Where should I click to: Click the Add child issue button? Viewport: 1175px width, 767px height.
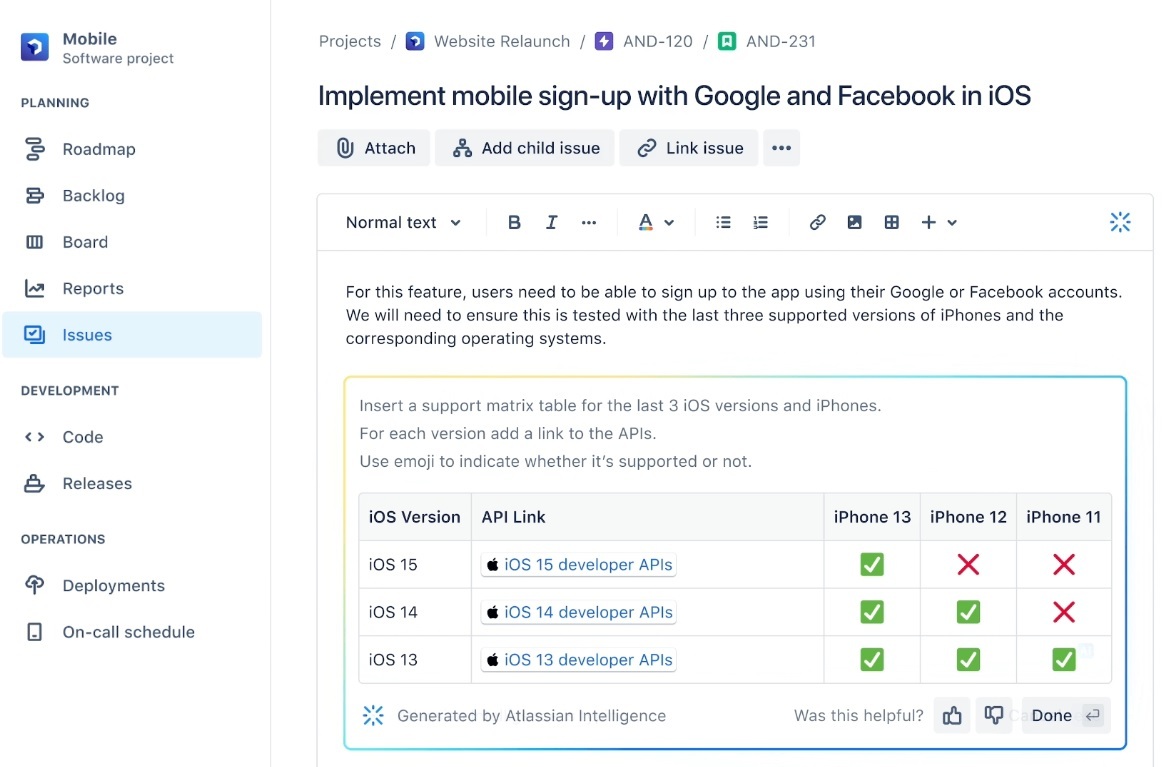tap(524, 147)
